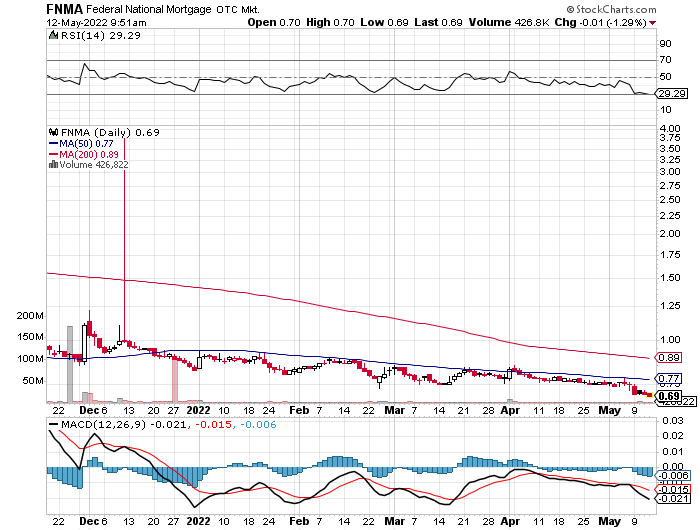
Task: Click the 'Volume 426,822' legend entry
Action: pos(94,164)
